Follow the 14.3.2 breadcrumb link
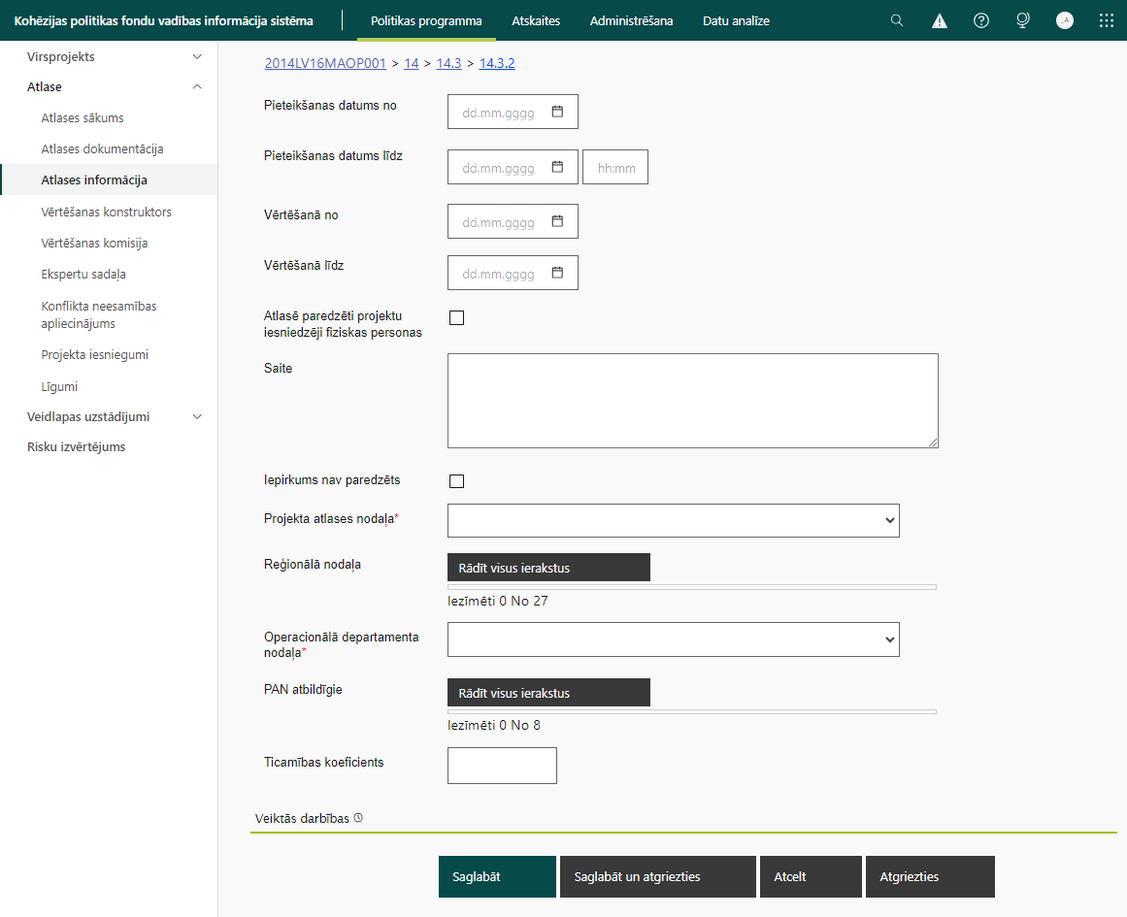Screen dimensions: 1127x917 coord(497,63)
